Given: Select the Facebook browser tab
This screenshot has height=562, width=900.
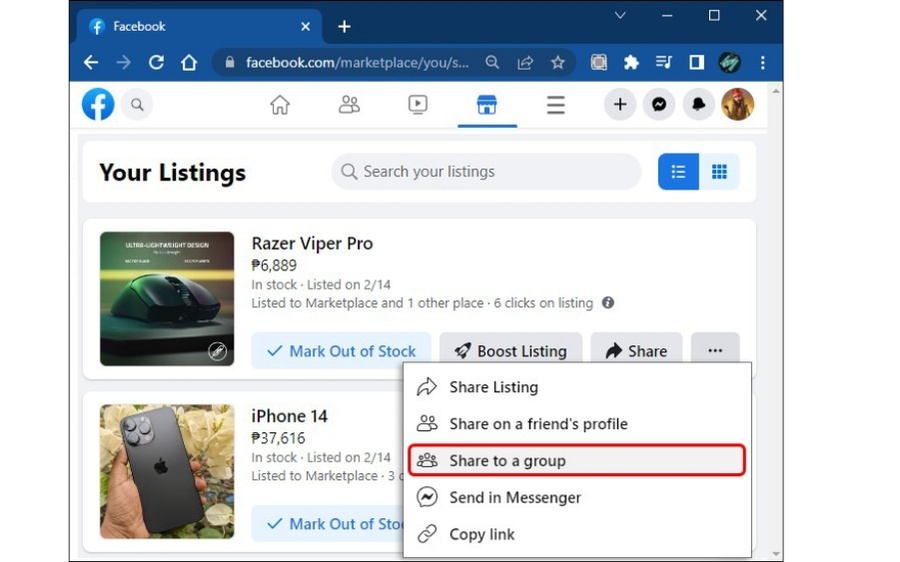Looking at the screenshot, I should pos(198,26).
